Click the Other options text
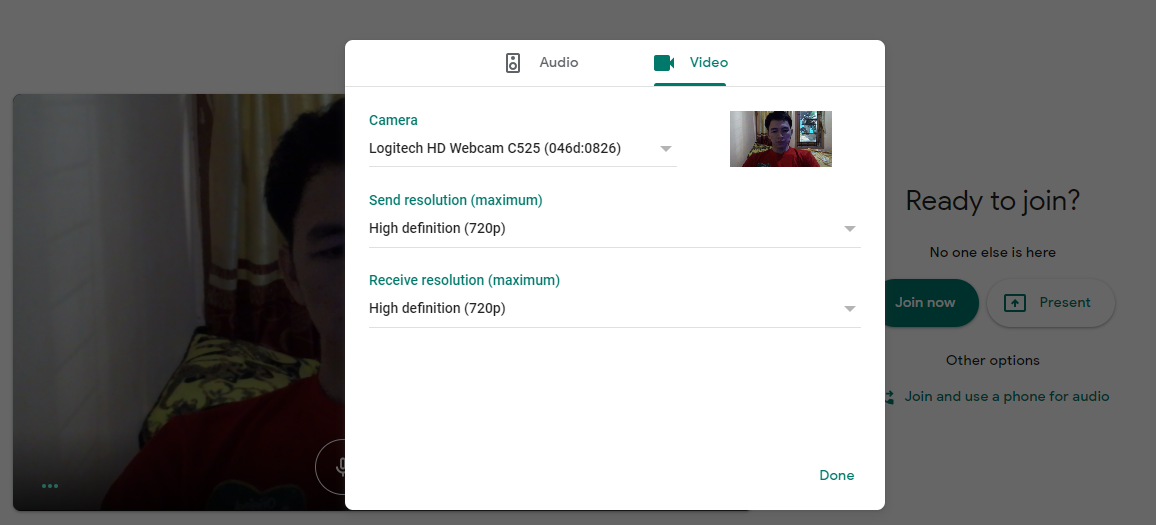 click(x=992, y=361)
